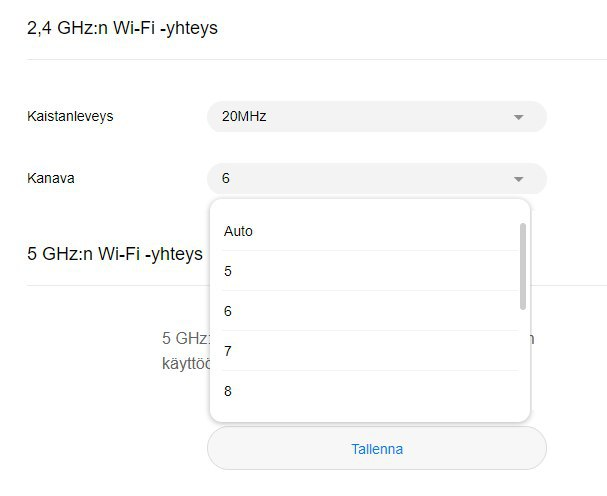Click the Kaistanleveys dropdown arrow icon

[x=518, y=117]
